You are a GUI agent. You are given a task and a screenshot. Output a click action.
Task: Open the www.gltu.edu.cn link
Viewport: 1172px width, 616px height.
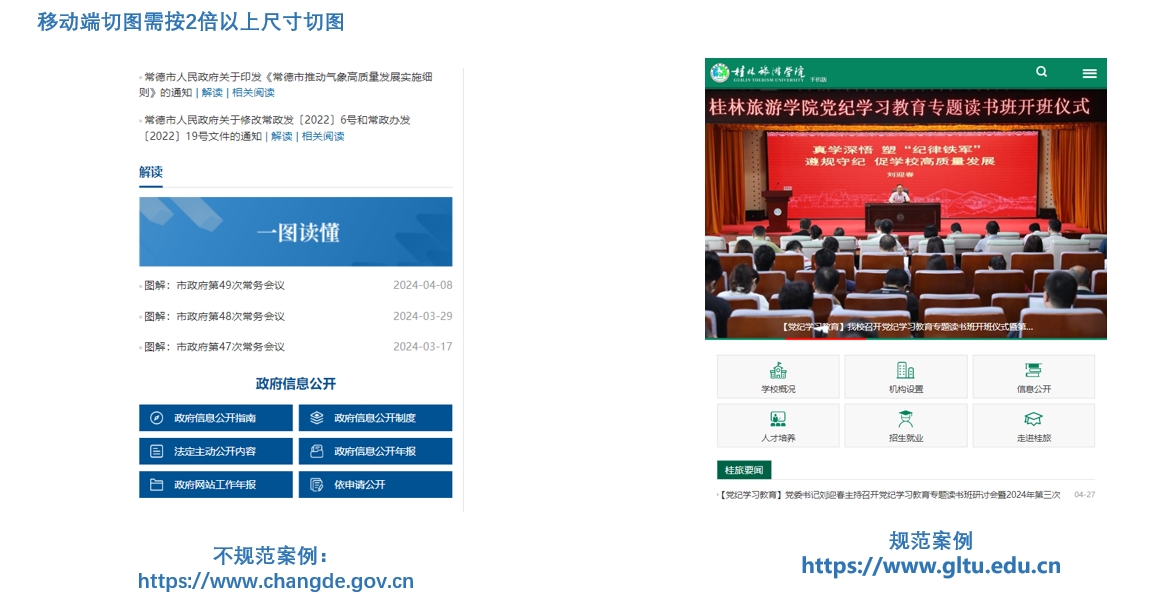(930, 566)
